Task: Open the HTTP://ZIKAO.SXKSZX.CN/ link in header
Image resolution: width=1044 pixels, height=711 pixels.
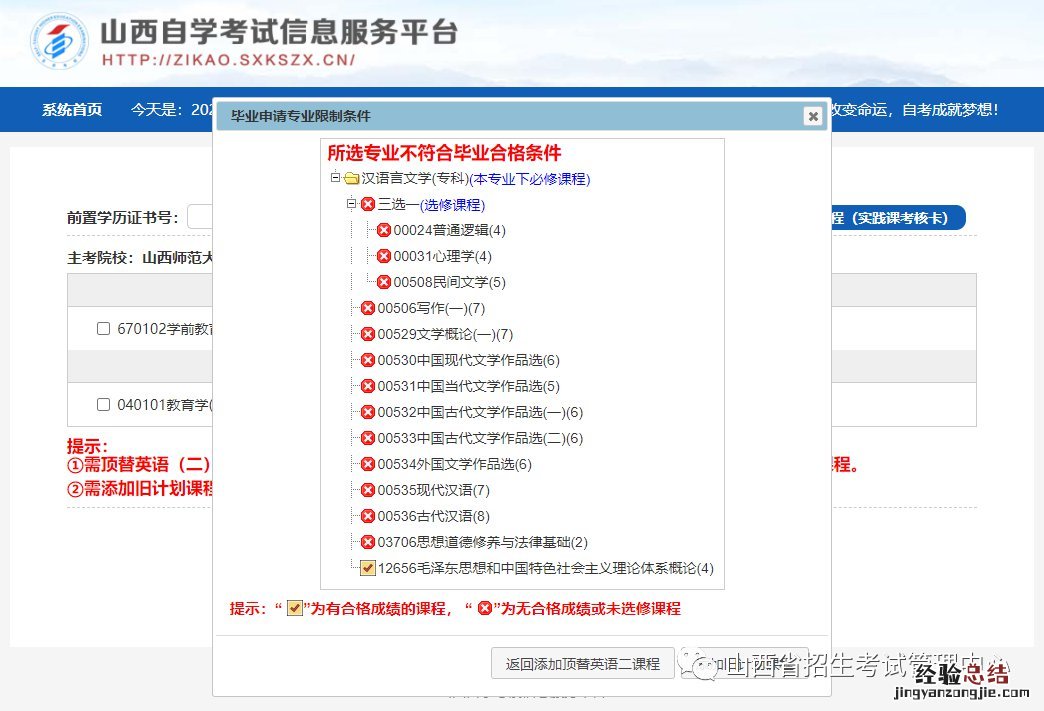Action: click(x=229, y=59)
